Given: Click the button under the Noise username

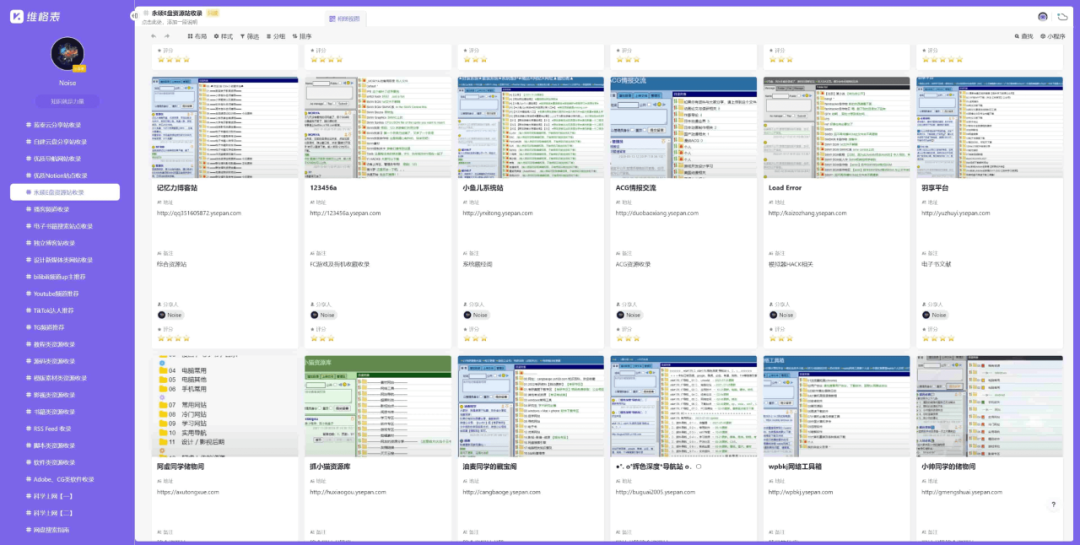Looking at the screenshot, I should click(67, 101).
